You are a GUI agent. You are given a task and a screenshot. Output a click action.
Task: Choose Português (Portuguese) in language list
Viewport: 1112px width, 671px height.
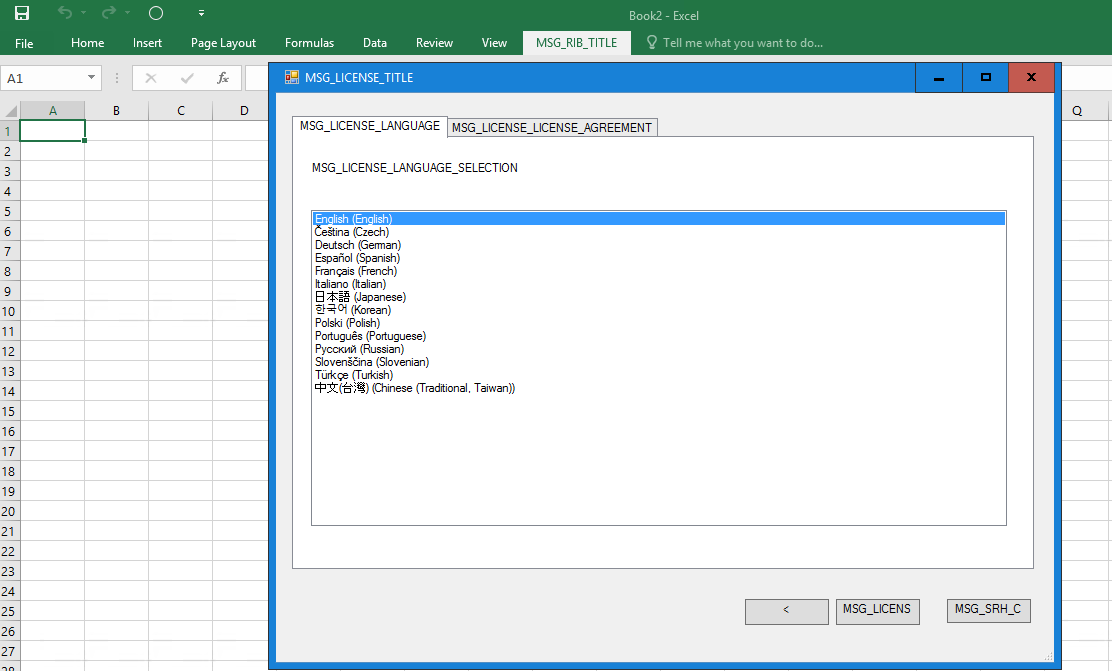659,336
